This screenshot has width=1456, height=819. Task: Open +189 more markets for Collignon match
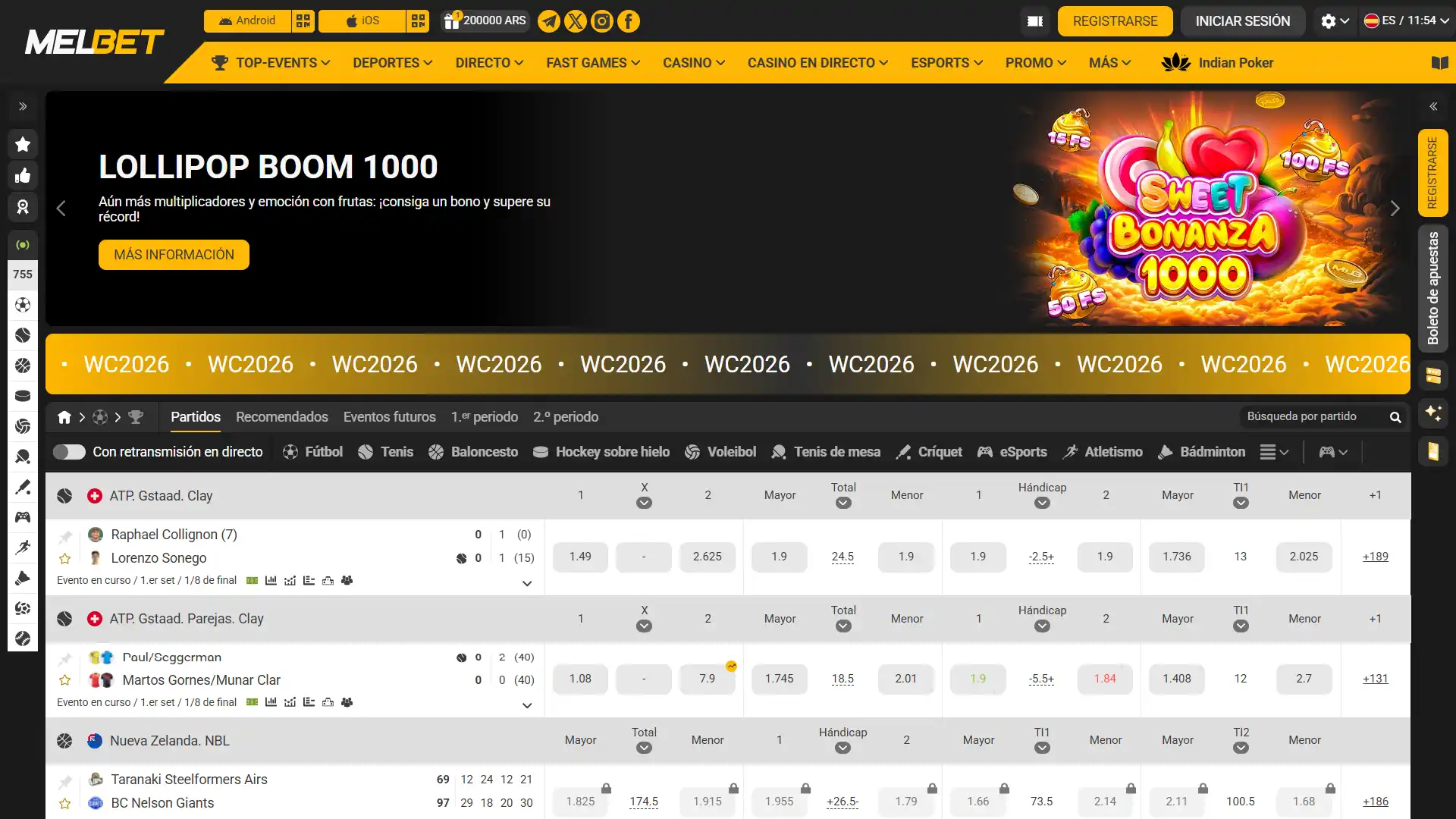(1375, 557)
